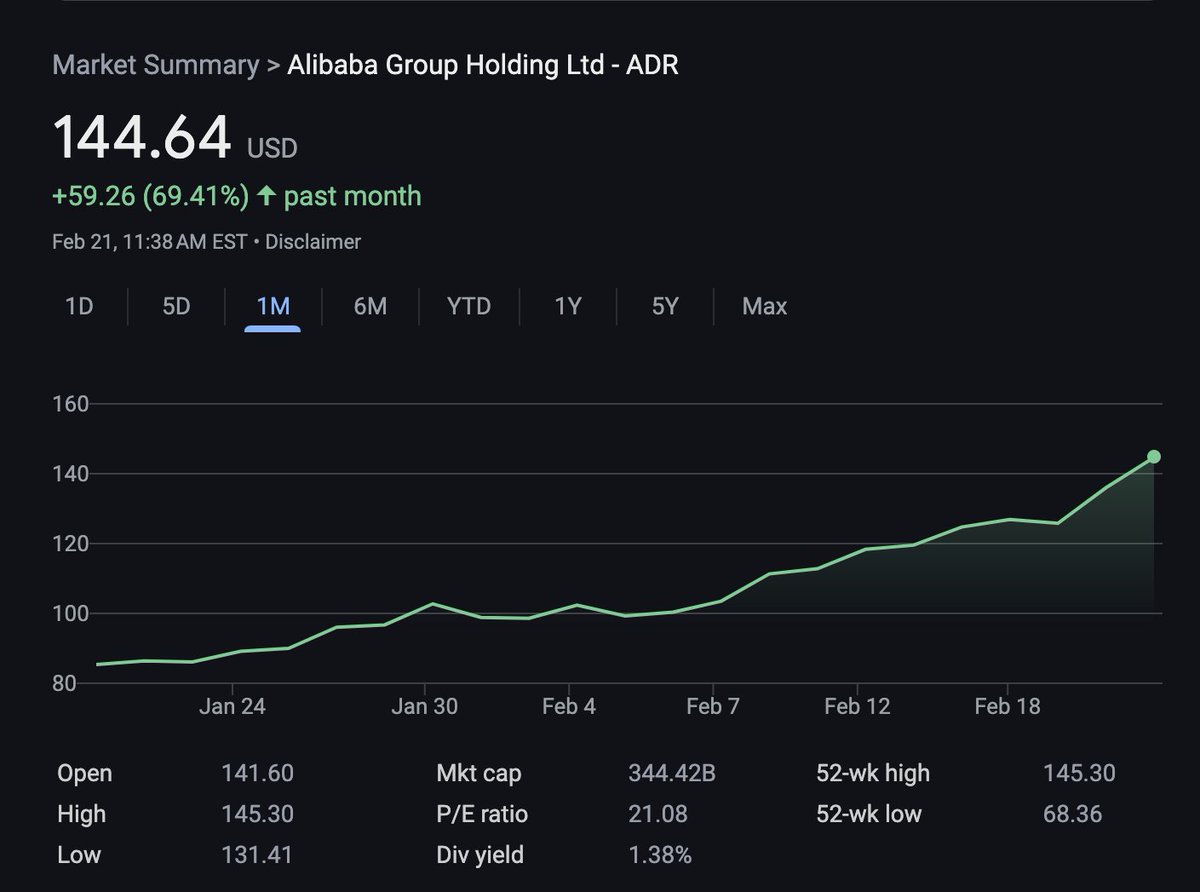This screenshot has height=892, width=1200.
Task: Click the 80 y-axis label
Action: tap(66, 683)
